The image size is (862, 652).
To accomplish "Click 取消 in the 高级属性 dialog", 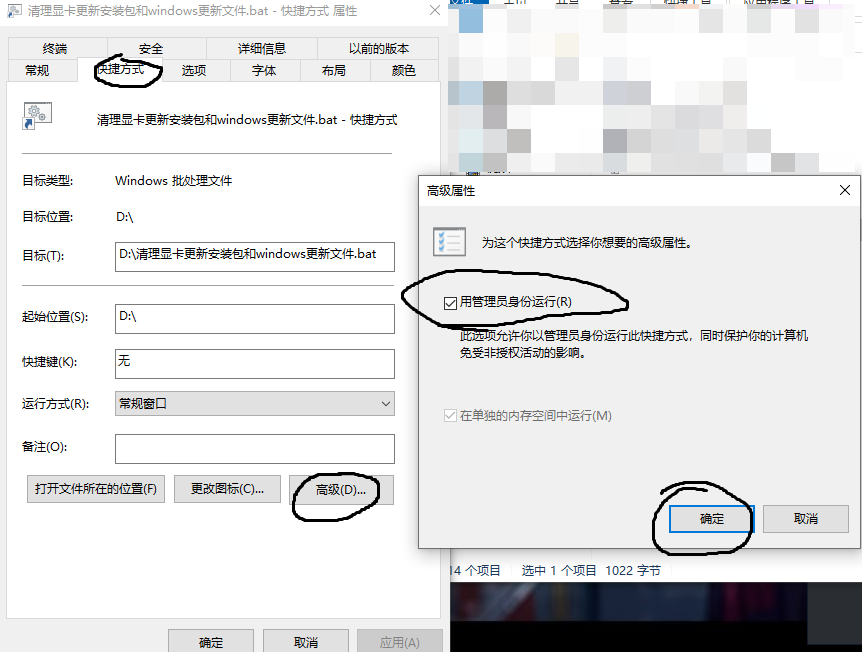I will pyautogui.click(x=806, y=518).
